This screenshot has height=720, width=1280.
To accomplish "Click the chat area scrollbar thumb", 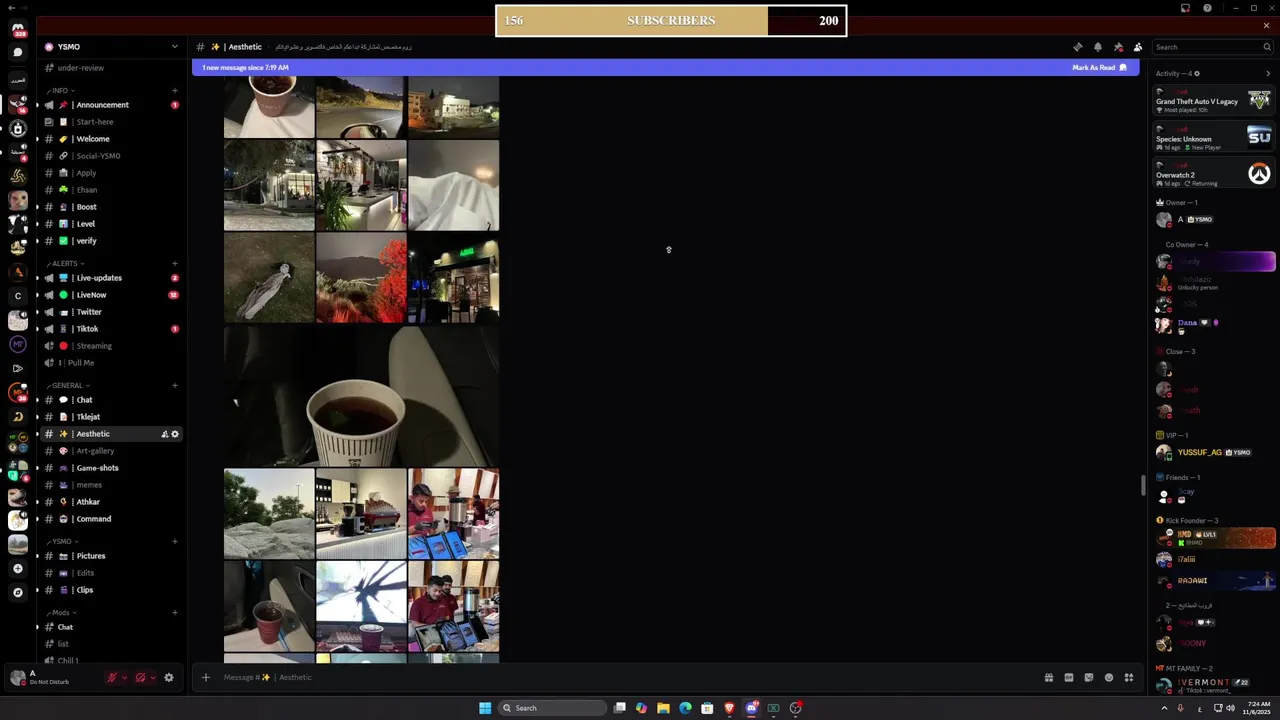I will pos(1144,485).
